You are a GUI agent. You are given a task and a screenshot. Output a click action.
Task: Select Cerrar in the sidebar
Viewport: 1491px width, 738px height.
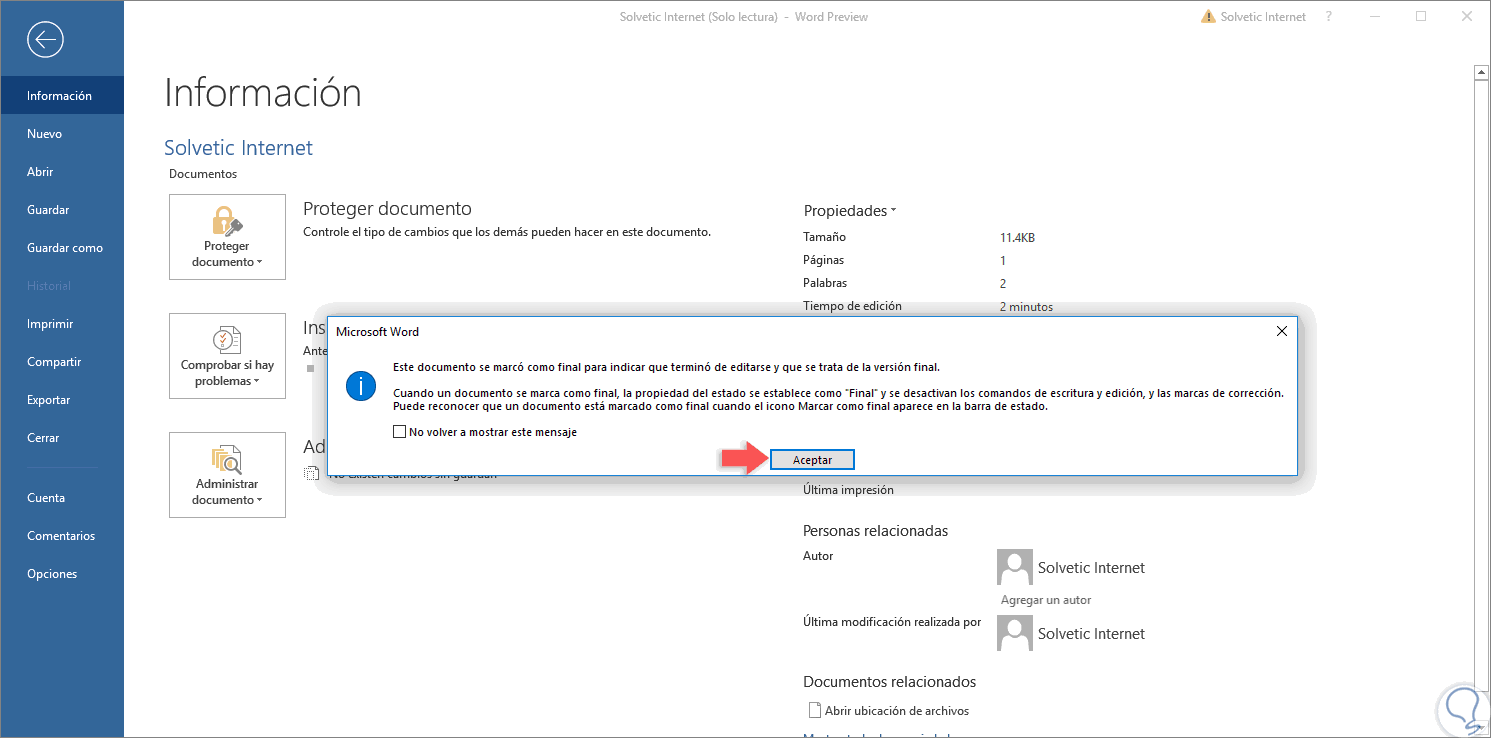[62, 438]
